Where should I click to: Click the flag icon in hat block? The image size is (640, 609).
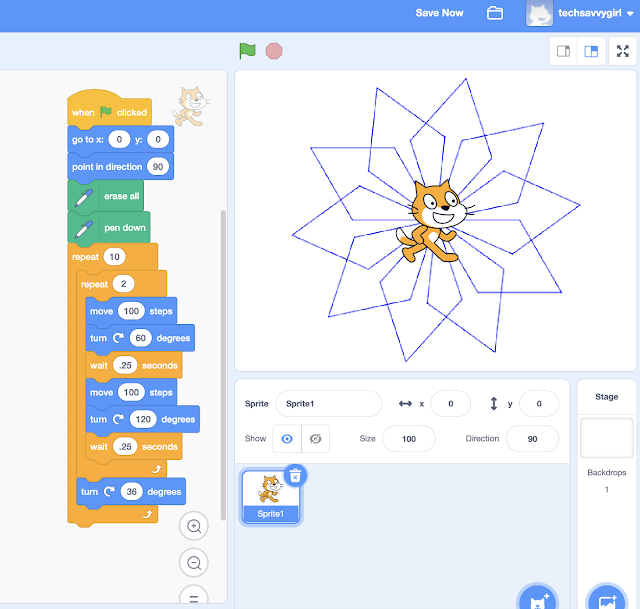pyautogui.click(x=106, y=111)
